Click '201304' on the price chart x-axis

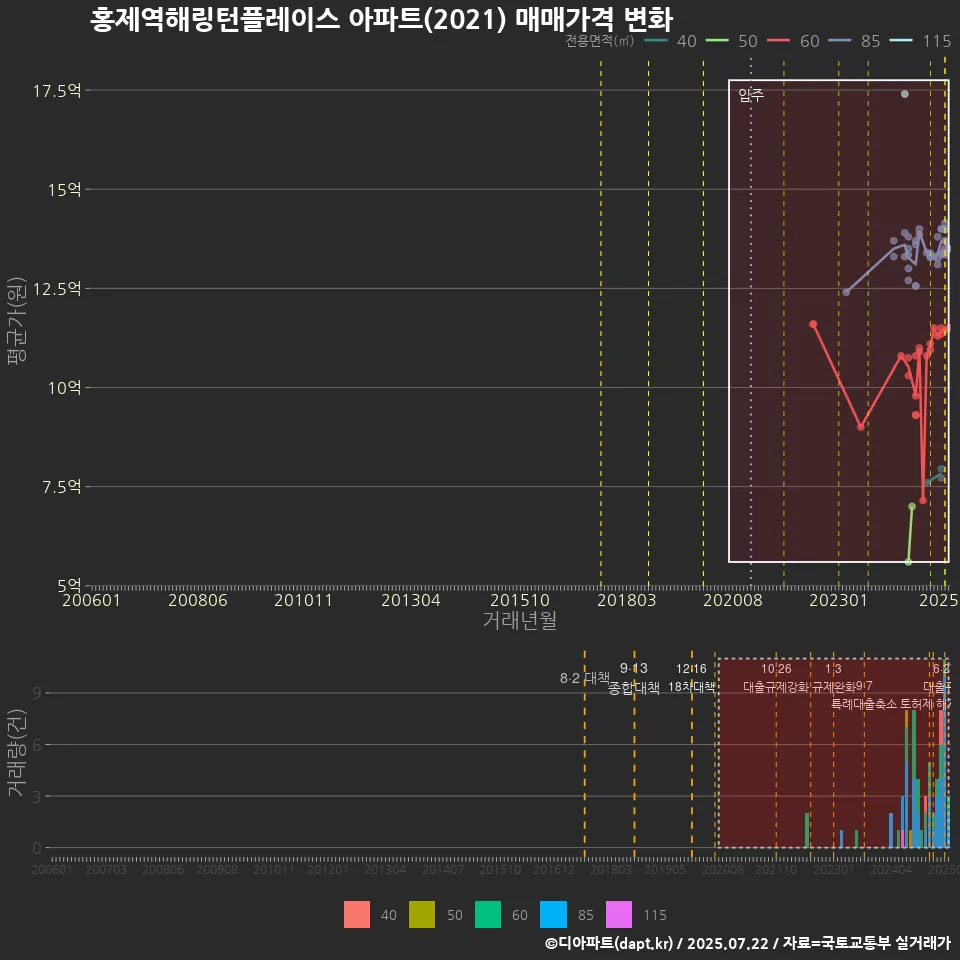coord(411,600)
